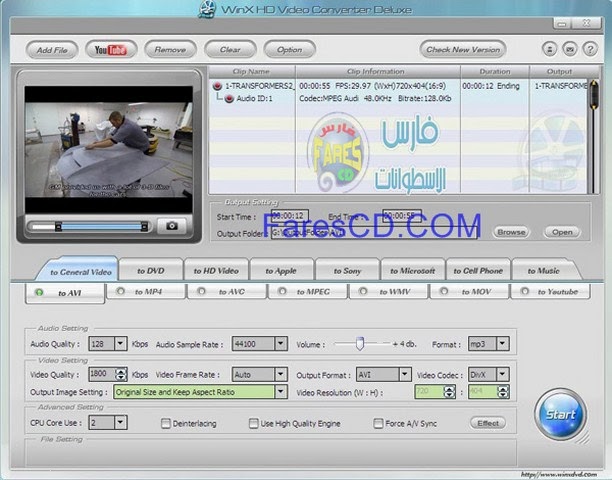The image size is (612, 480).
Task: Open the Effect button
Action: click(x=488, y=423)
